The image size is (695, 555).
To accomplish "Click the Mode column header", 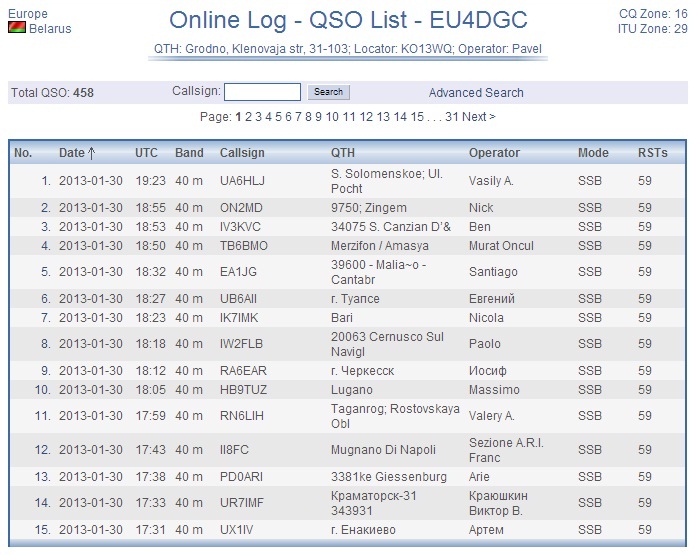I will [592, 153].
